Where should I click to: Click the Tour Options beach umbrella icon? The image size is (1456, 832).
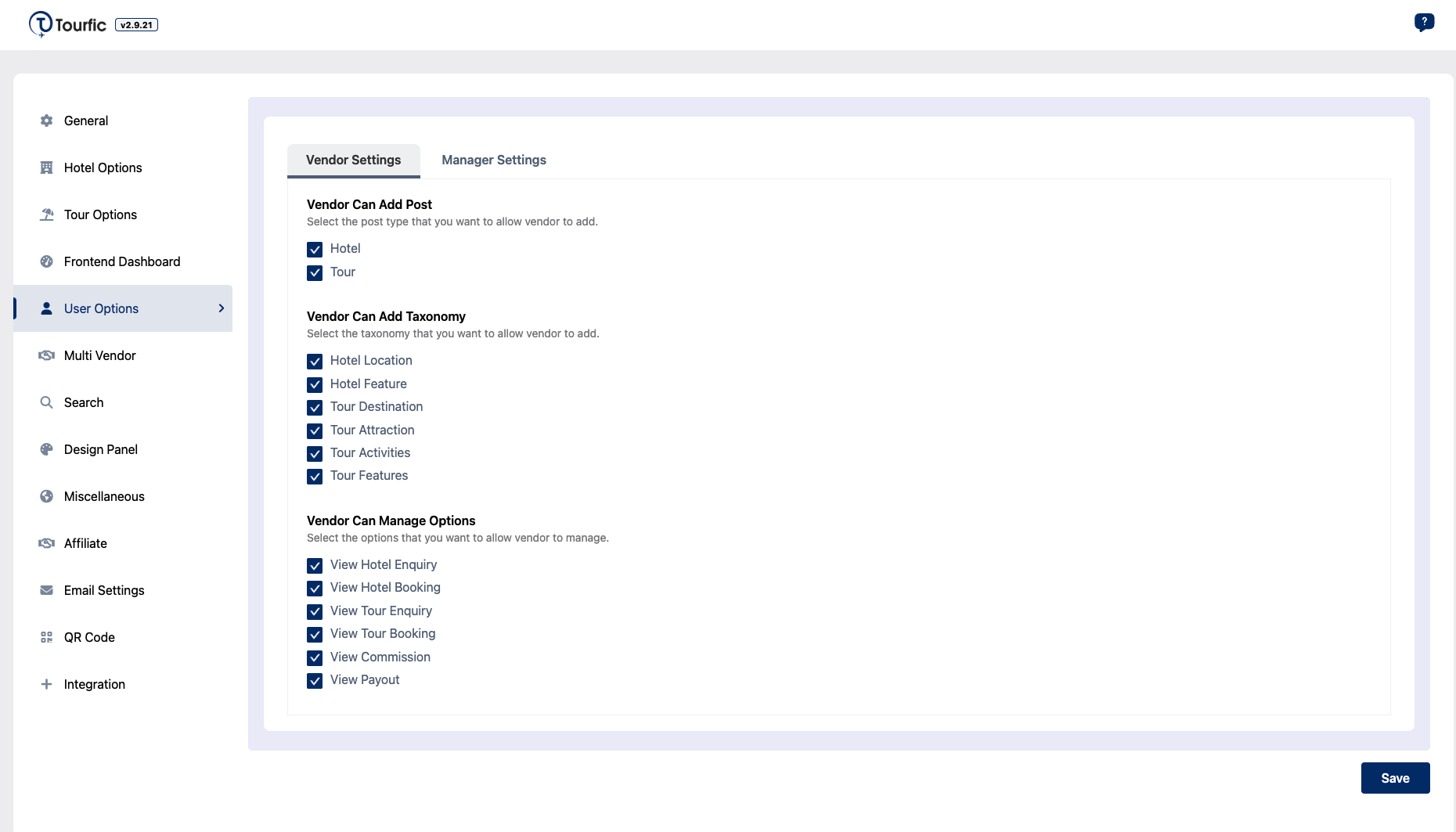[x=46, y=214]
